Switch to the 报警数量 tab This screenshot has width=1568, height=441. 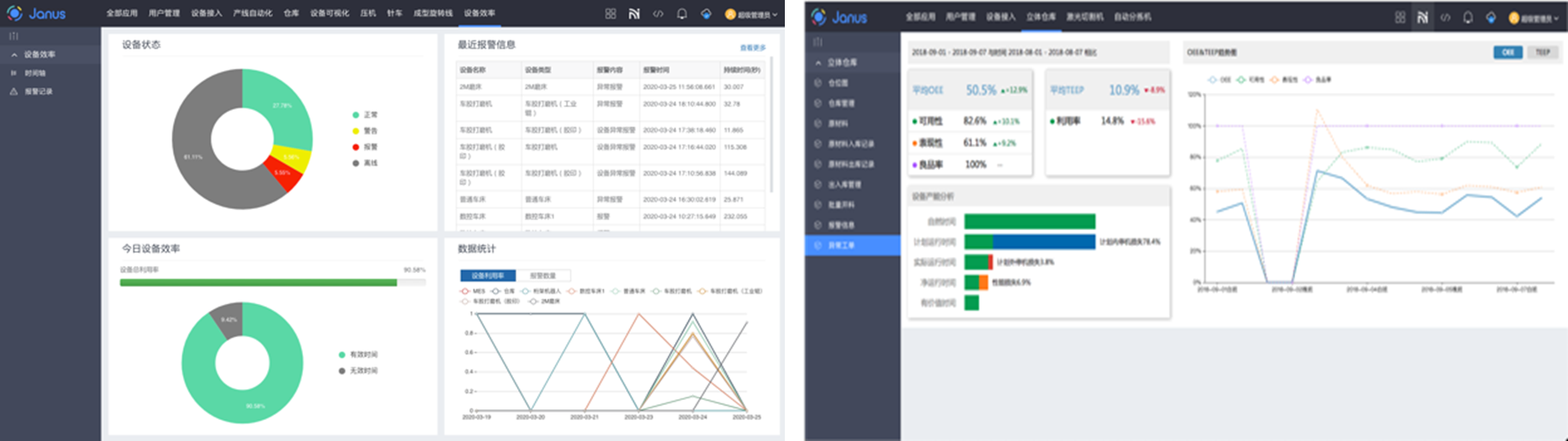542,275
